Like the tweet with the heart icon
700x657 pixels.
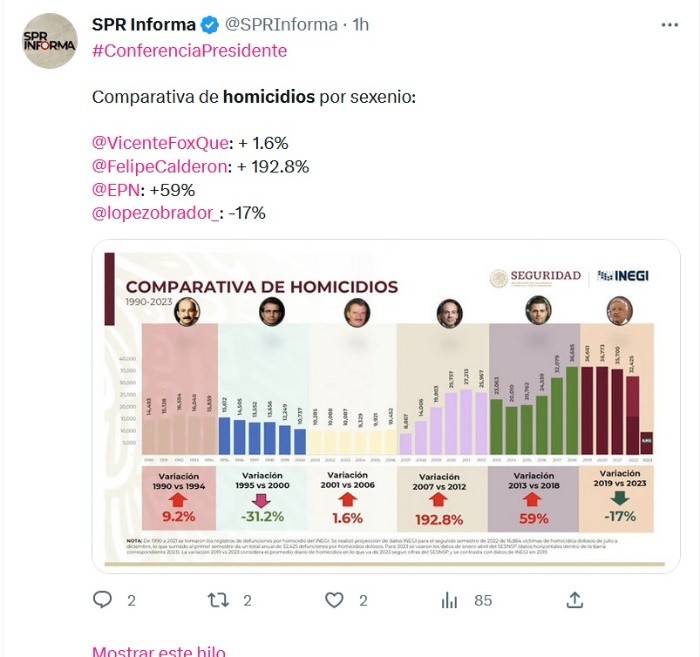click(334, 600)
